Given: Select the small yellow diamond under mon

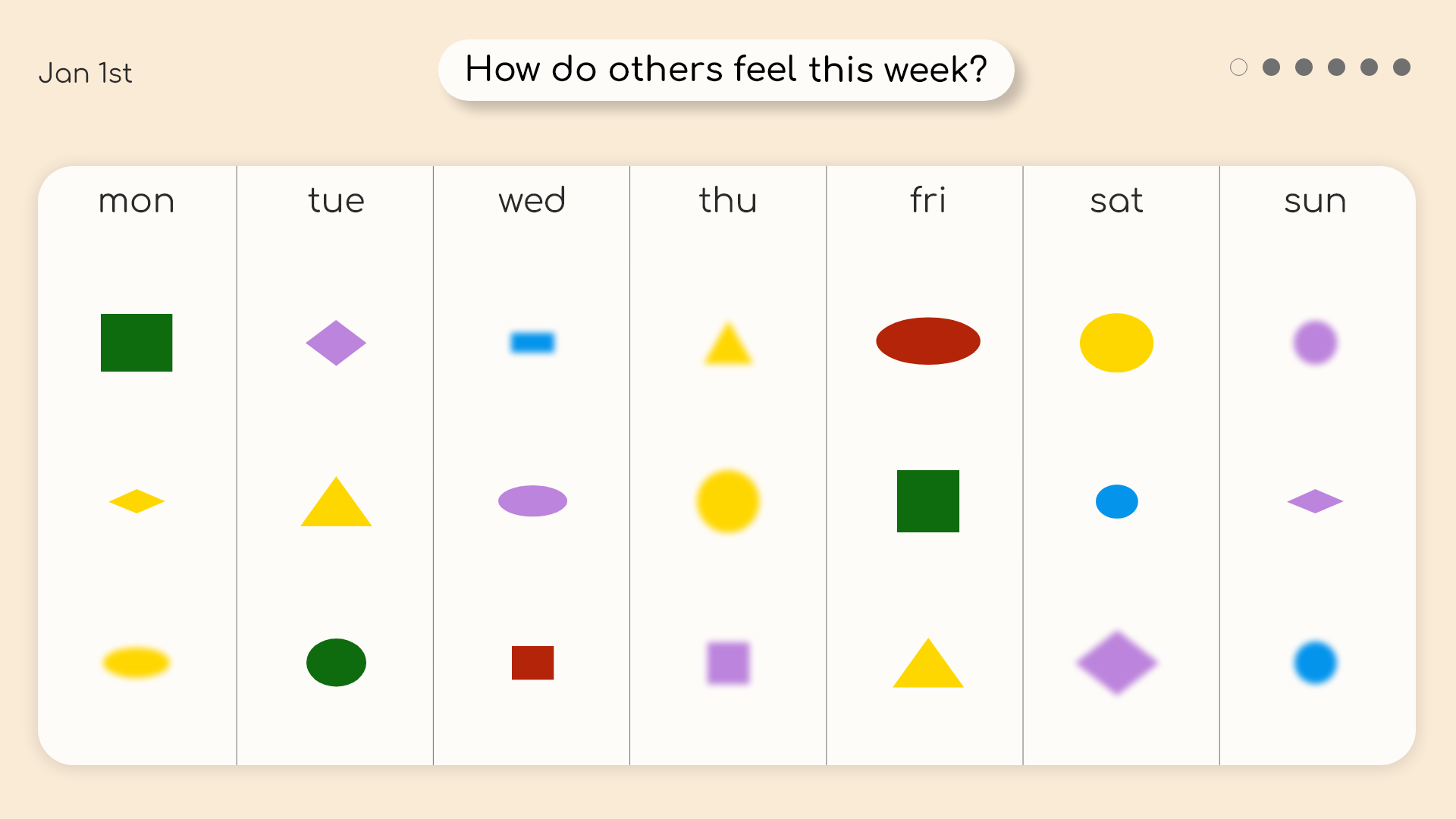Looking at the screenshot, I should point(136,501).
